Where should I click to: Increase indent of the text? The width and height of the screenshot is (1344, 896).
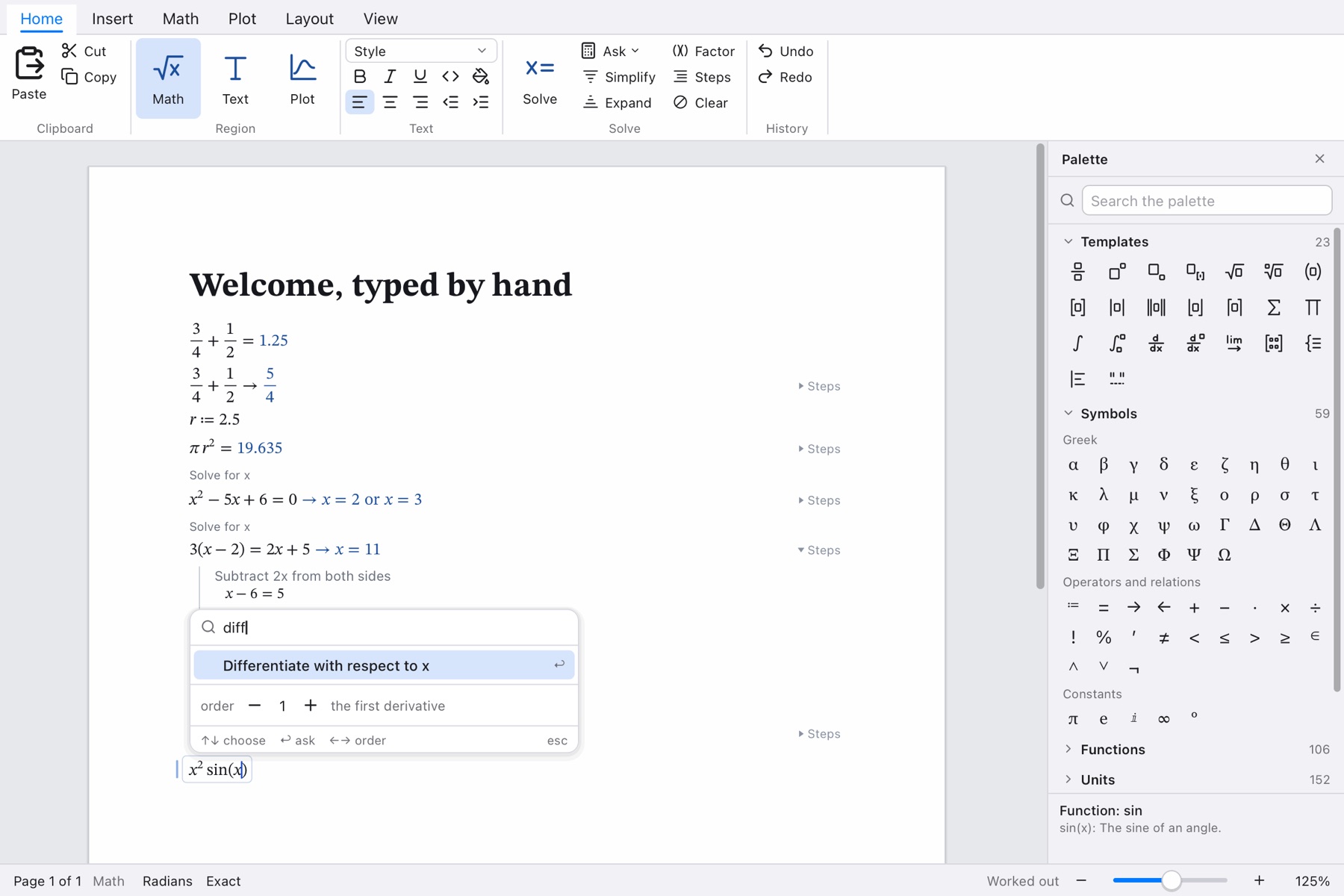481,102
